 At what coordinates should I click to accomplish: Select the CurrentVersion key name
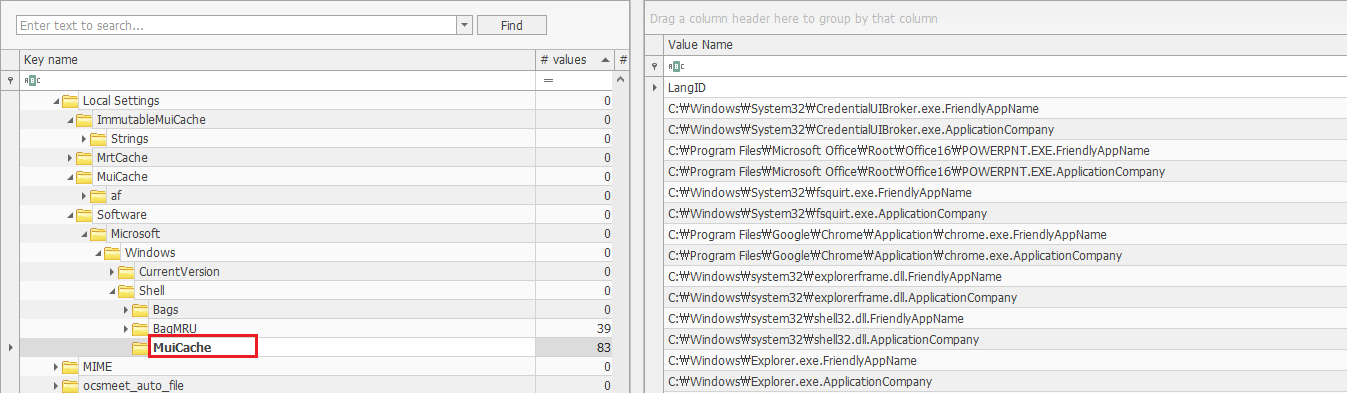[x=179, y=272]
